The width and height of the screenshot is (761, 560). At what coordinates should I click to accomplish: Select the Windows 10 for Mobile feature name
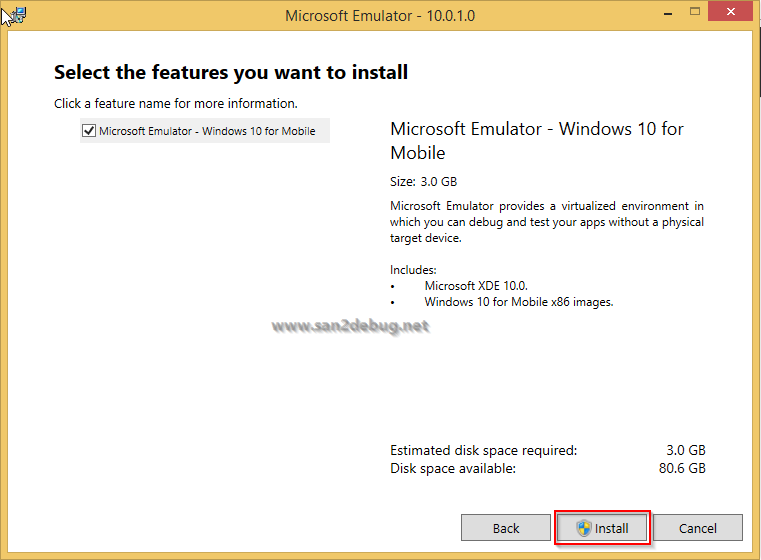pos(207,131)
